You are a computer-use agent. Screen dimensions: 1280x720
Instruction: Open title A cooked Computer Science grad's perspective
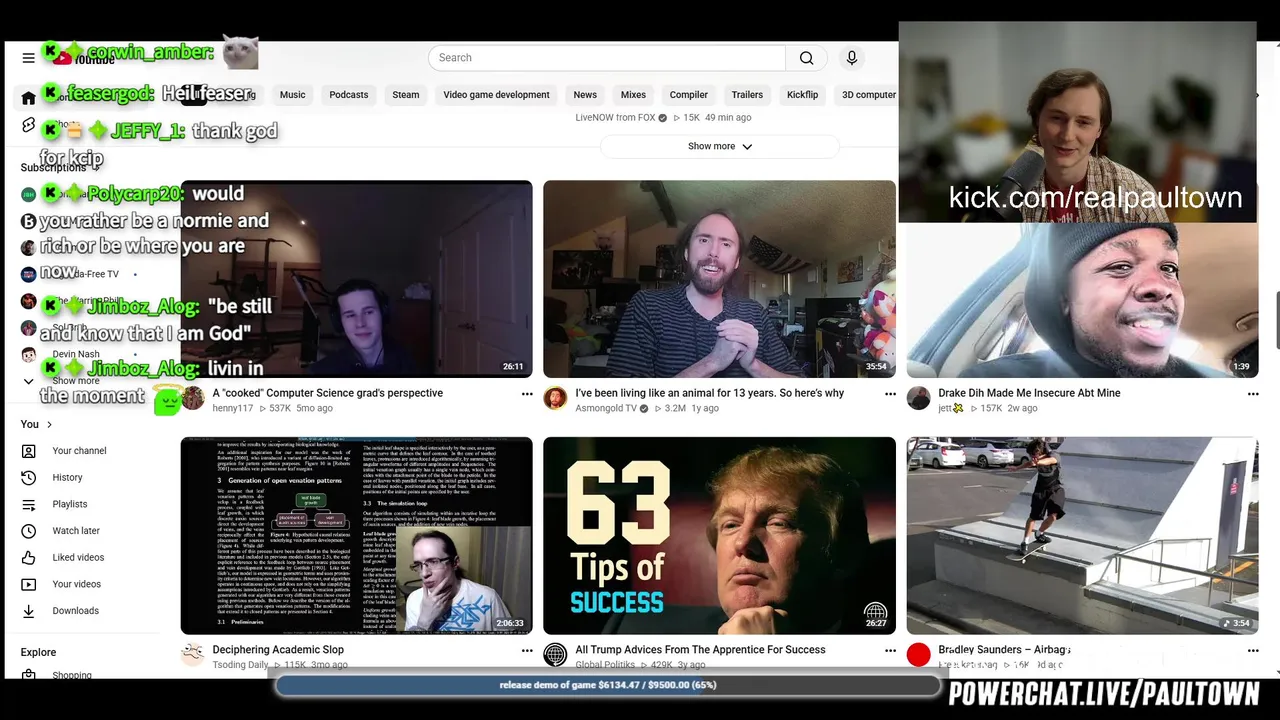point(327,393)
